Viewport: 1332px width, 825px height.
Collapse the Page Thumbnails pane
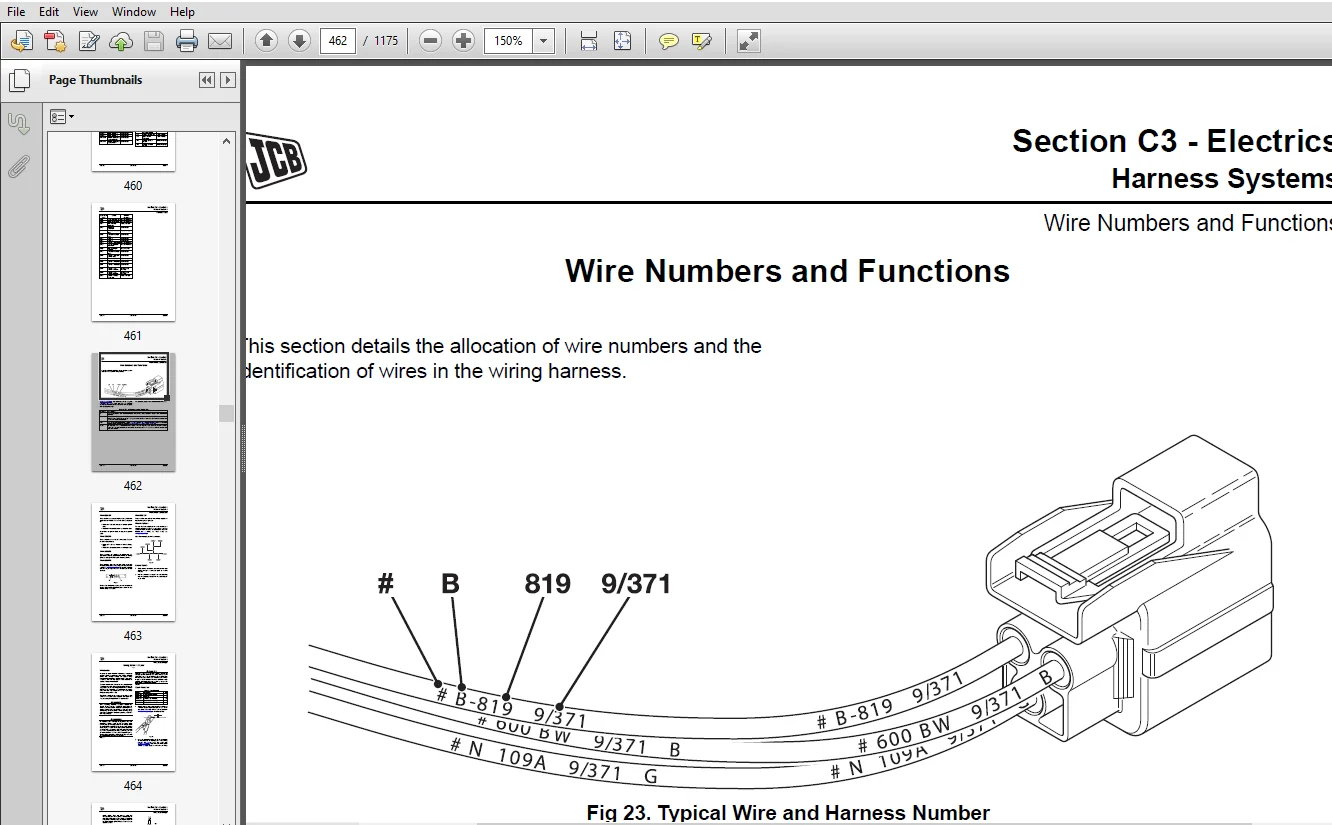tap(207, 80)
